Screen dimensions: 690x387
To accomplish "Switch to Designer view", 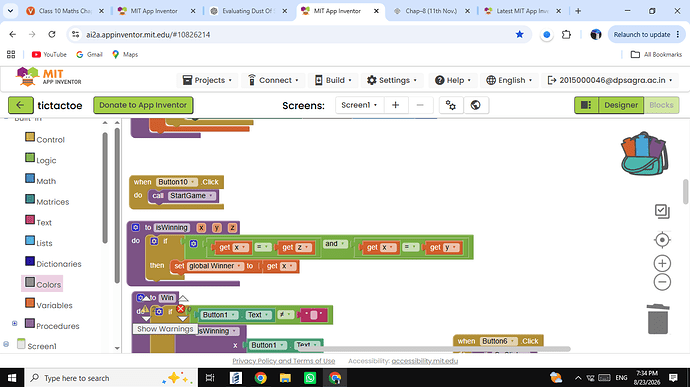I will [620, 105].
